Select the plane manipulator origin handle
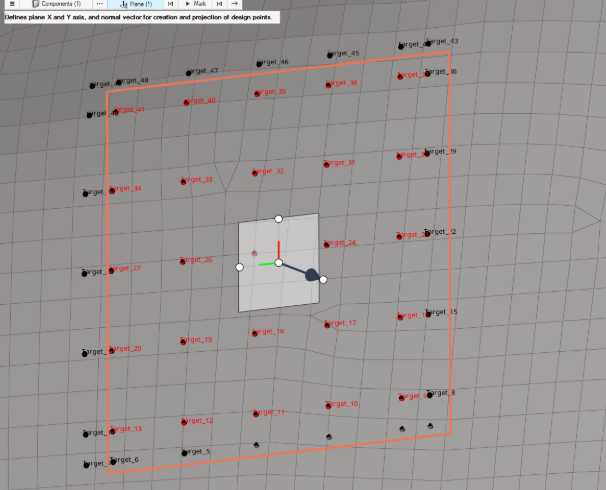The image size is (606, 490). click(x=279, y=263)
